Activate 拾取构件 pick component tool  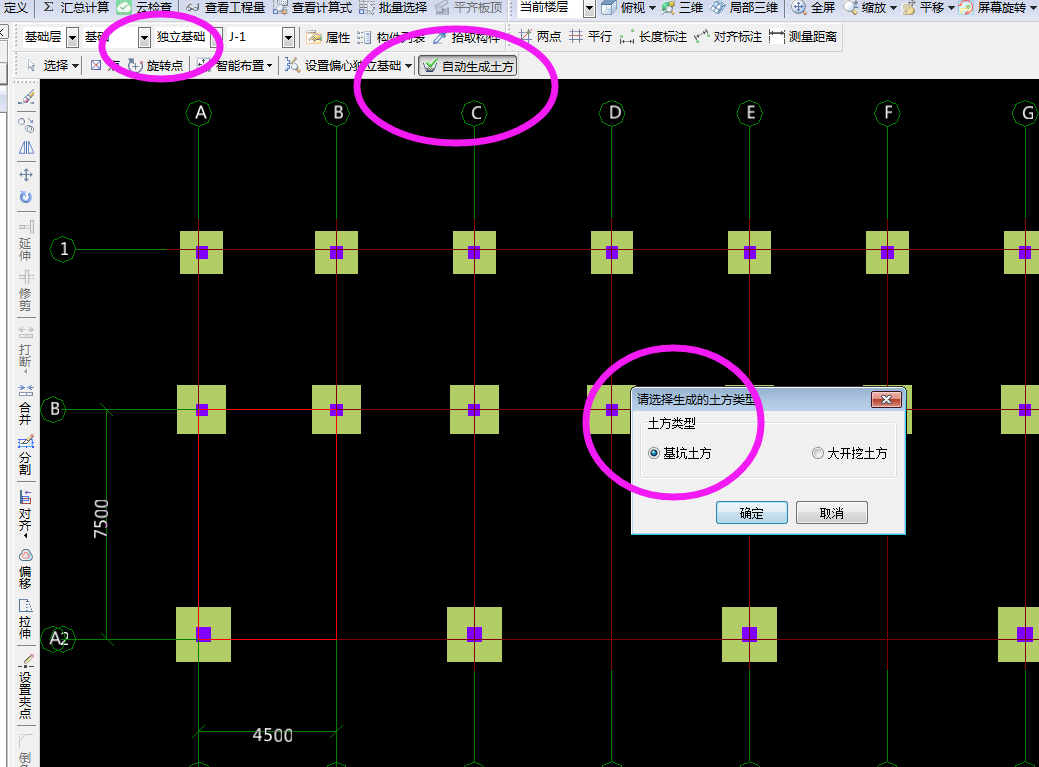pyautogui.click(x=466, y=37)
